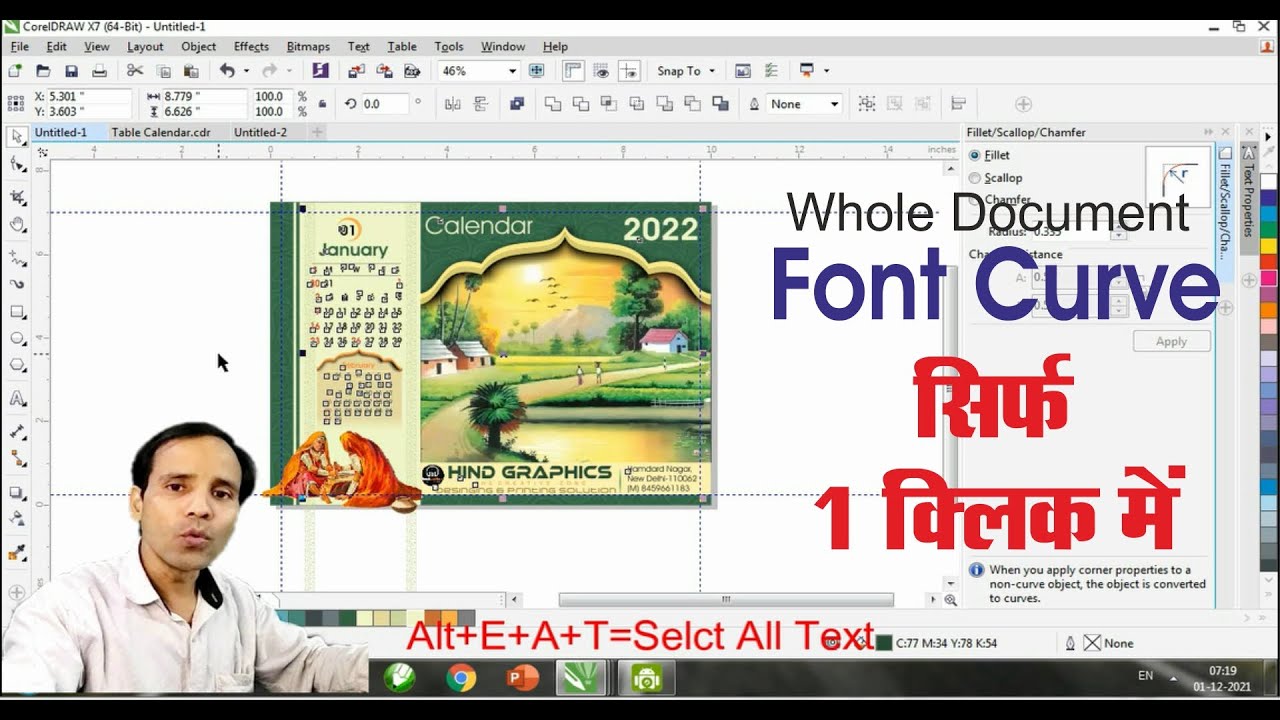This screenshot has height=720, width=1280.
Task: Click the Align and Distribute icon
Action: 959,104
